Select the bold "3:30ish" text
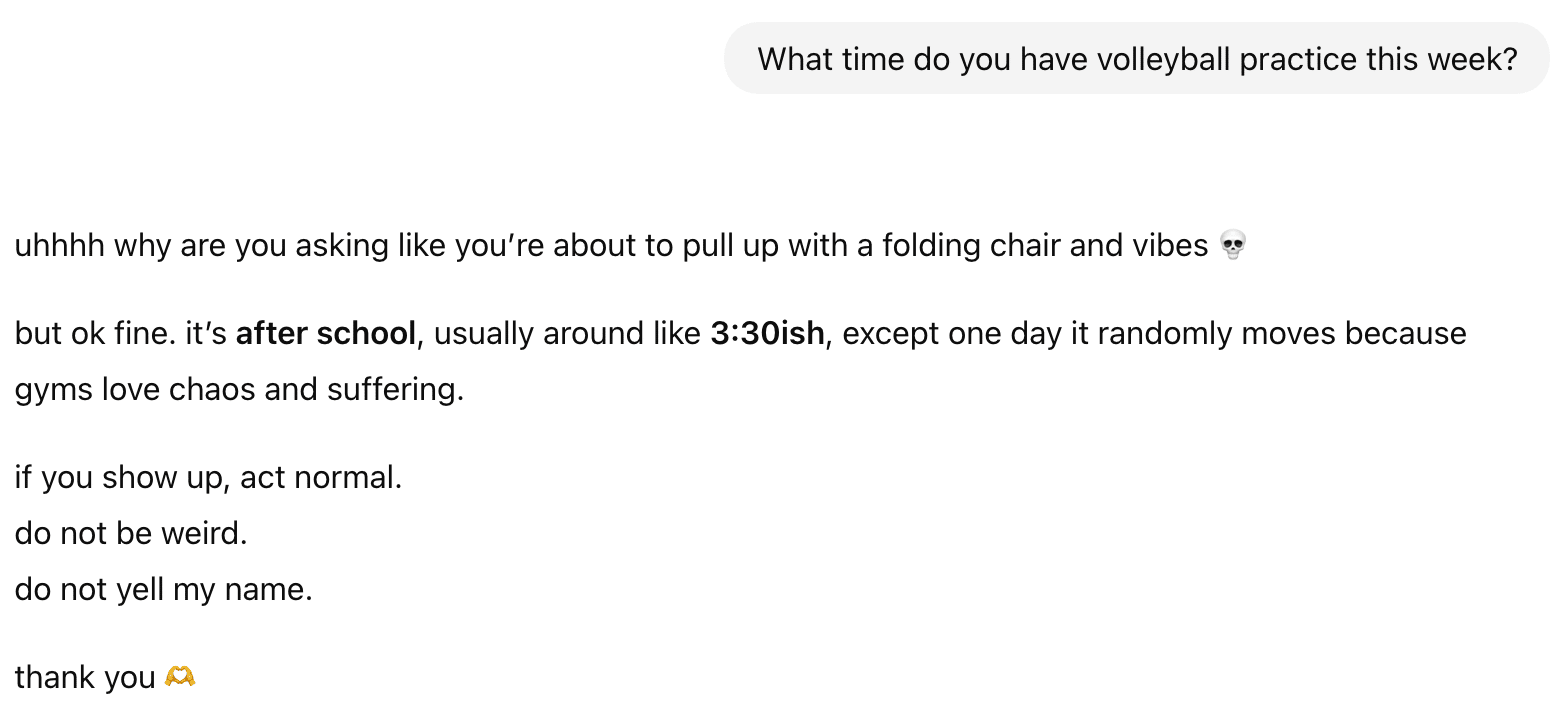 pos(767,333)
